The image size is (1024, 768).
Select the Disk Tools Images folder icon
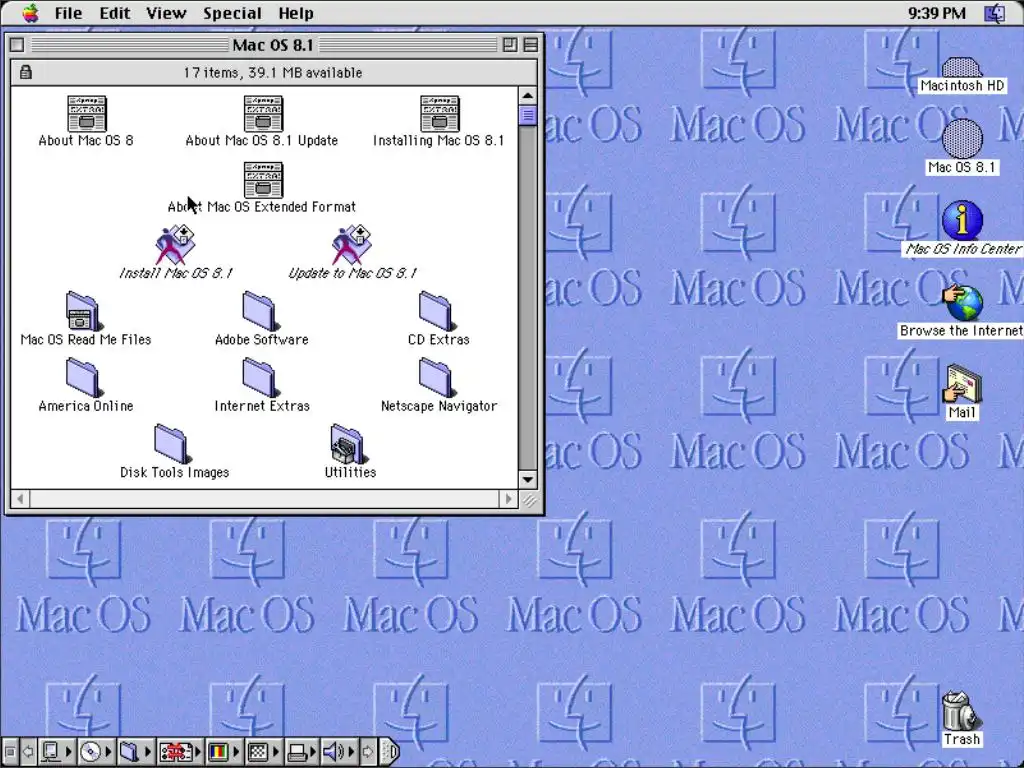click(172, 445)
